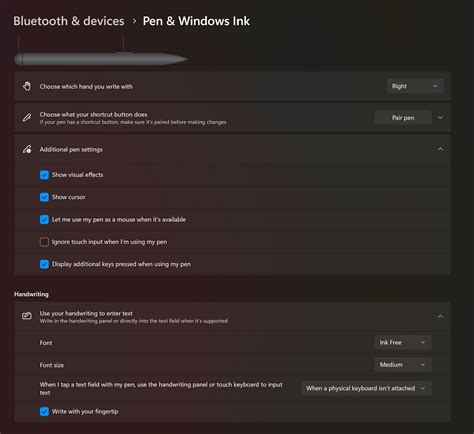This screenshot has height=434, width=474.
Task: Click the Font size label
Action: (x=52, y=365)
